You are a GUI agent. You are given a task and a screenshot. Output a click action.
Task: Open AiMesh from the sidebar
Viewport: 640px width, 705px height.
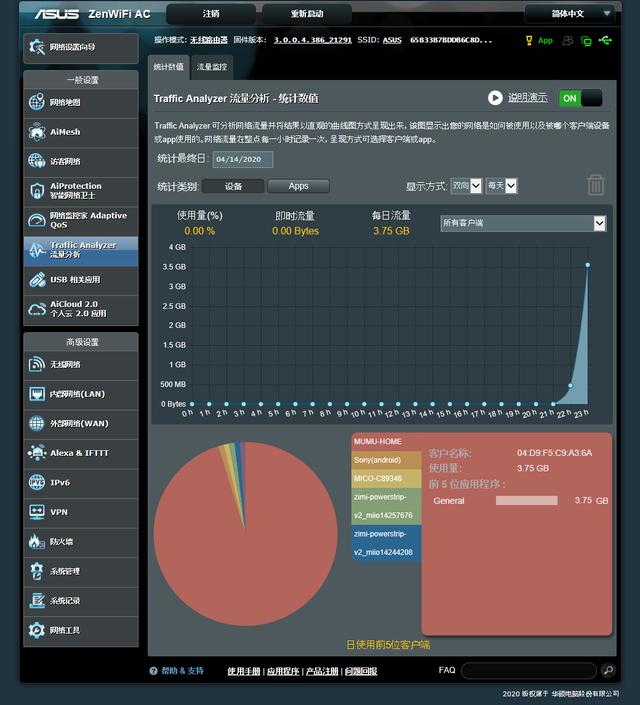pyautogui.click(x=80, y=132)
